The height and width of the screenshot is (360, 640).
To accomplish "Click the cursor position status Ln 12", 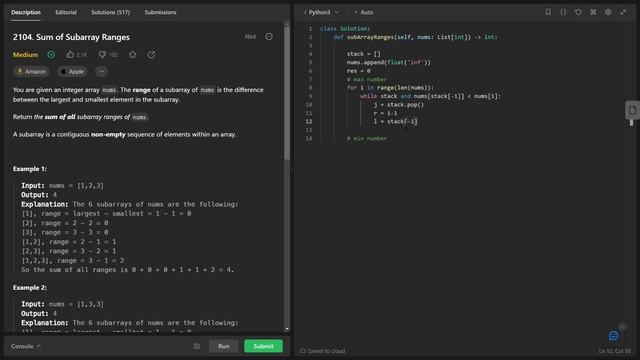I will 614,351.
